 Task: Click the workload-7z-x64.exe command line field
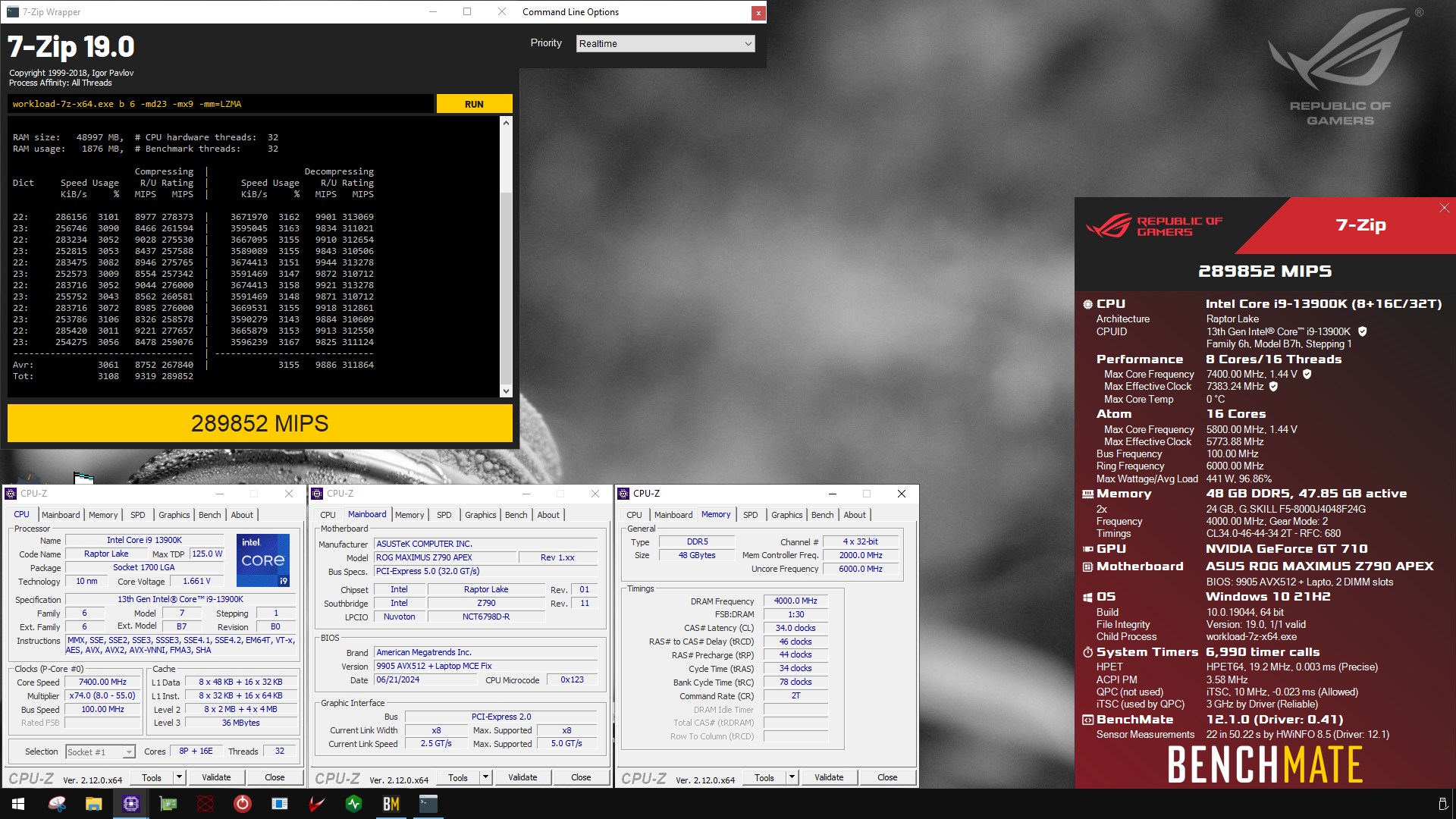[x=221, y=104]
